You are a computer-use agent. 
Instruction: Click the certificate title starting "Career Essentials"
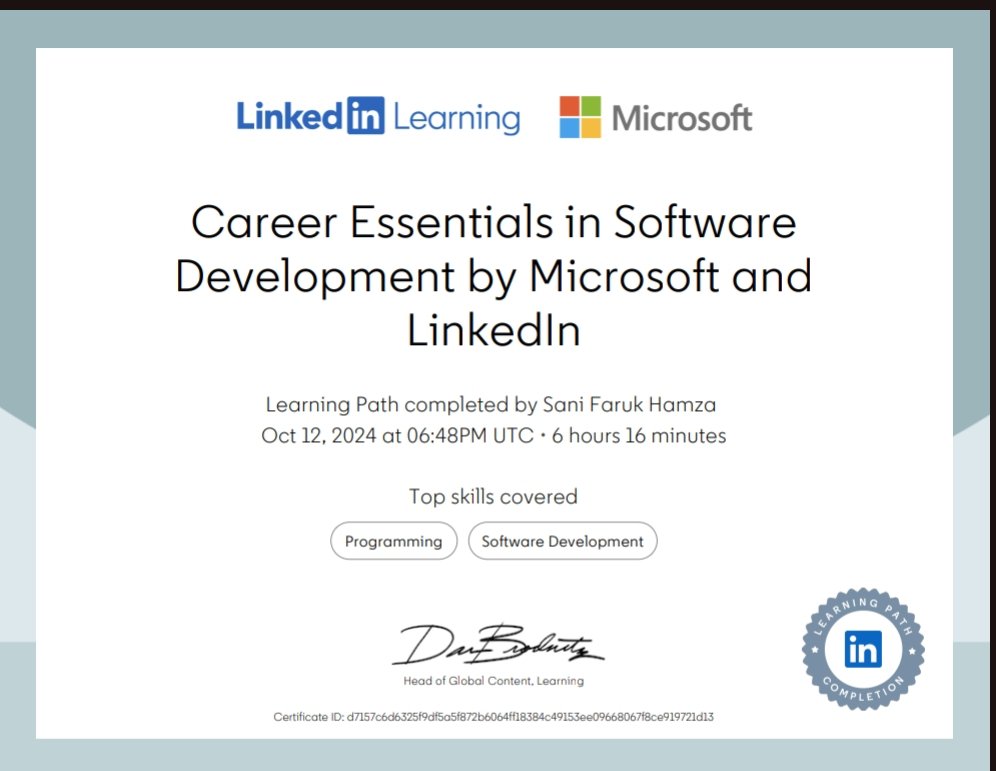(494, 276)
